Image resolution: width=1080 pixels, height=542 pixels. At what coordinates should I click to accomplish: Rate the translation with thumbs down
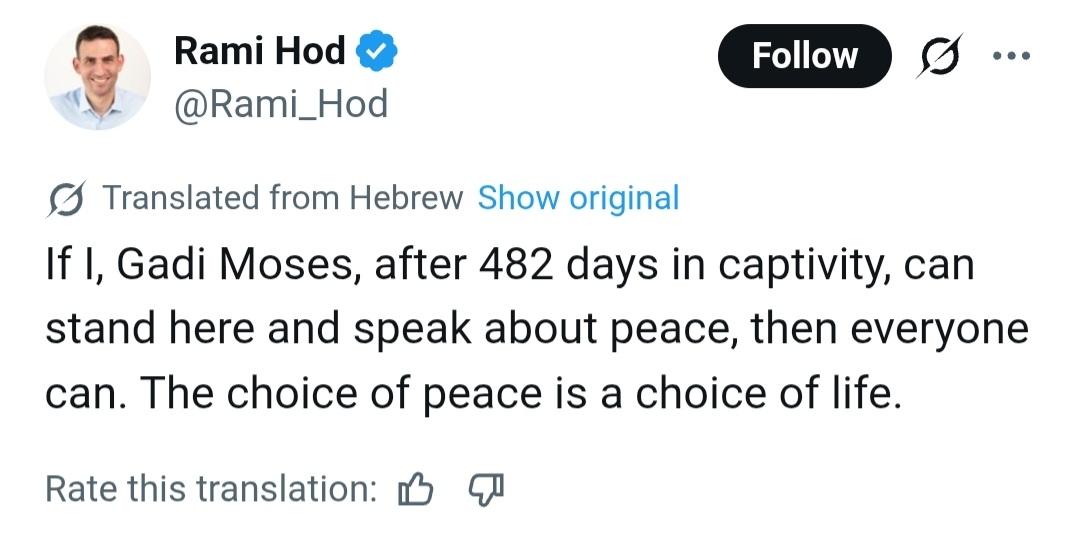pyautogui.click(x=486, y=489)
